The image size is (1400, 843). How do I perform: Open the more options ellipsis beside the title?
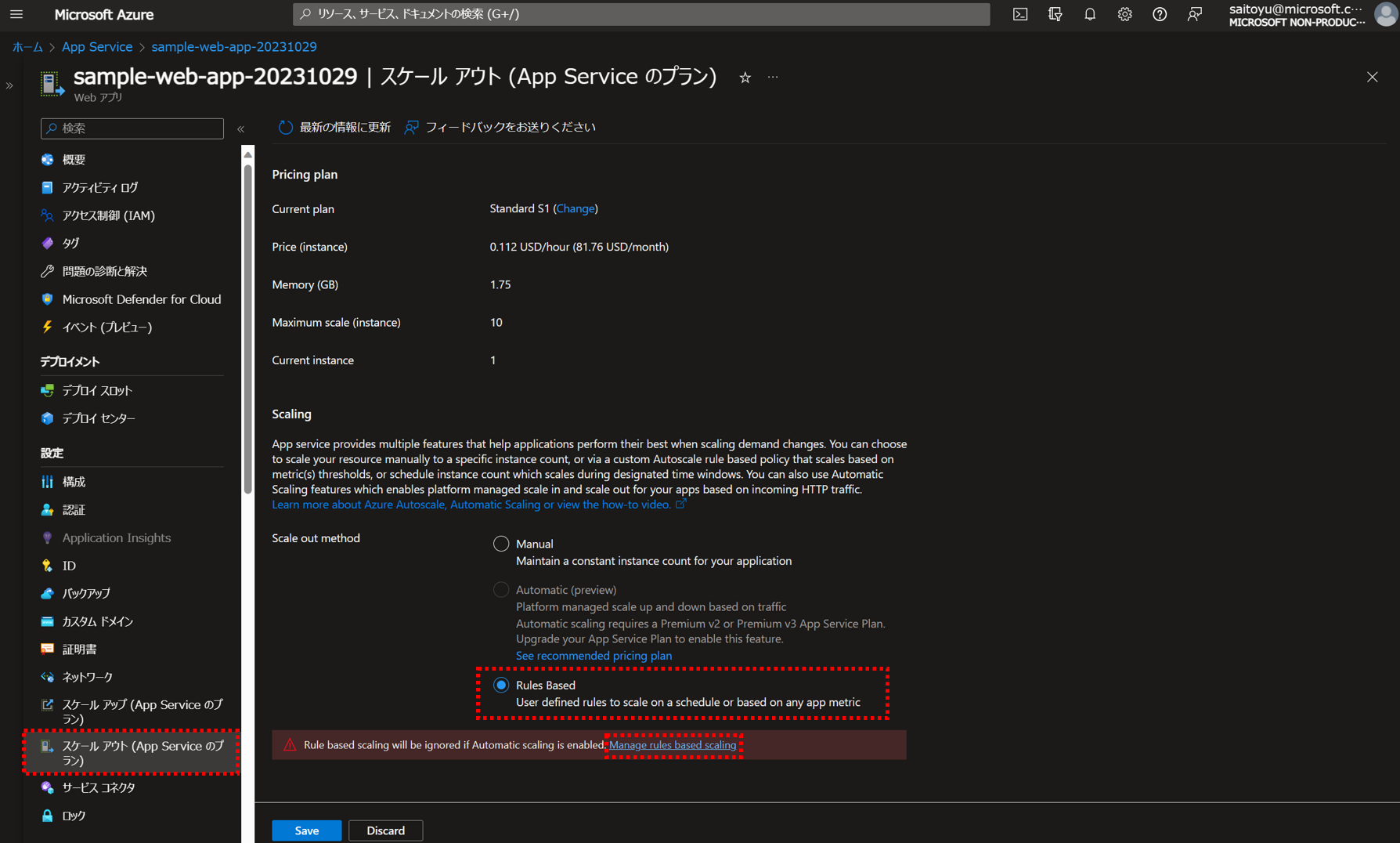point(773,77)
